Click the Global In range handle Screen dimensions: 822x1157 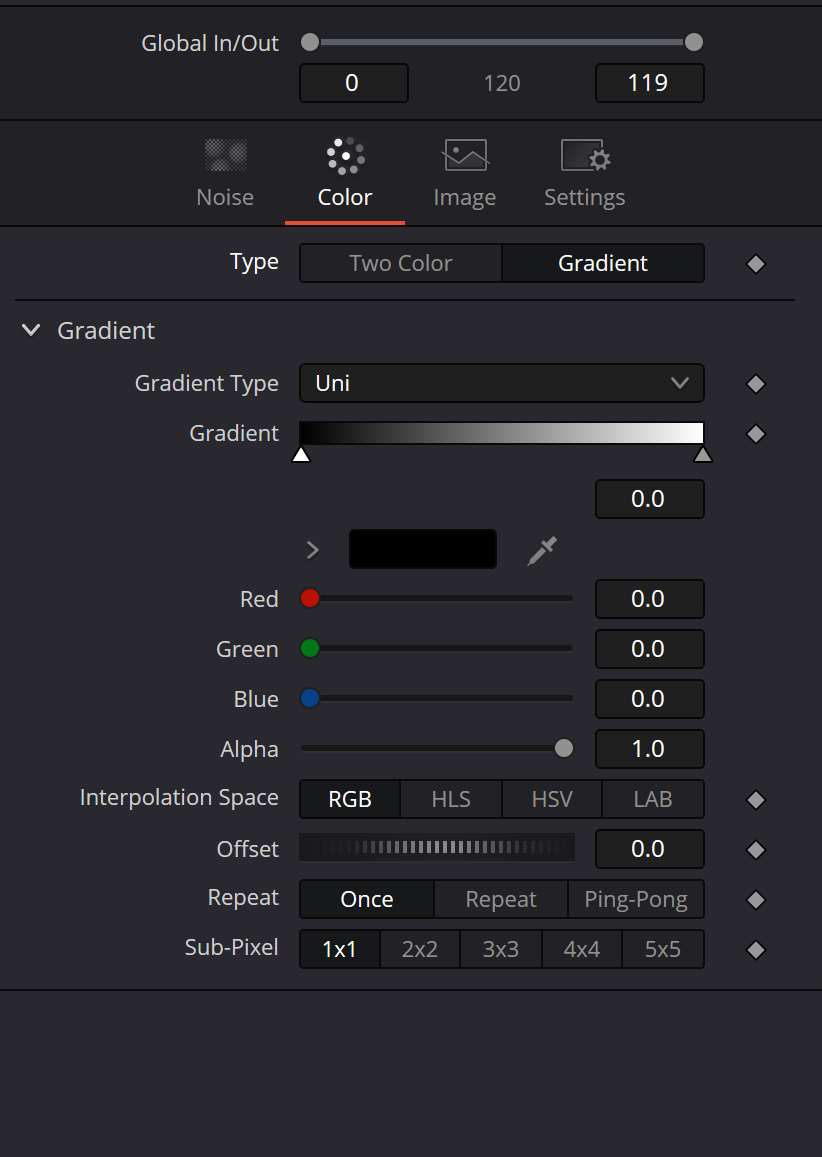point(310,42)
